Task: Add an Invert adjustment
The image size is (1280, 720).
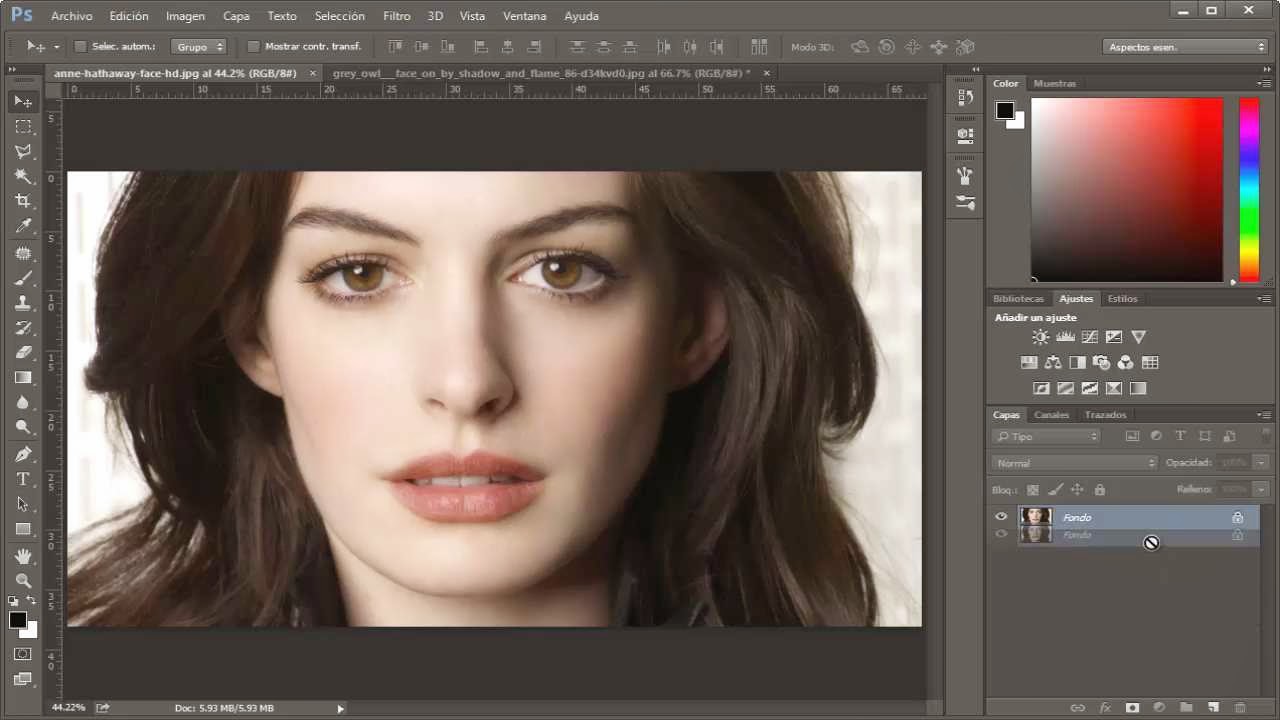Action: pos(1041,389)
